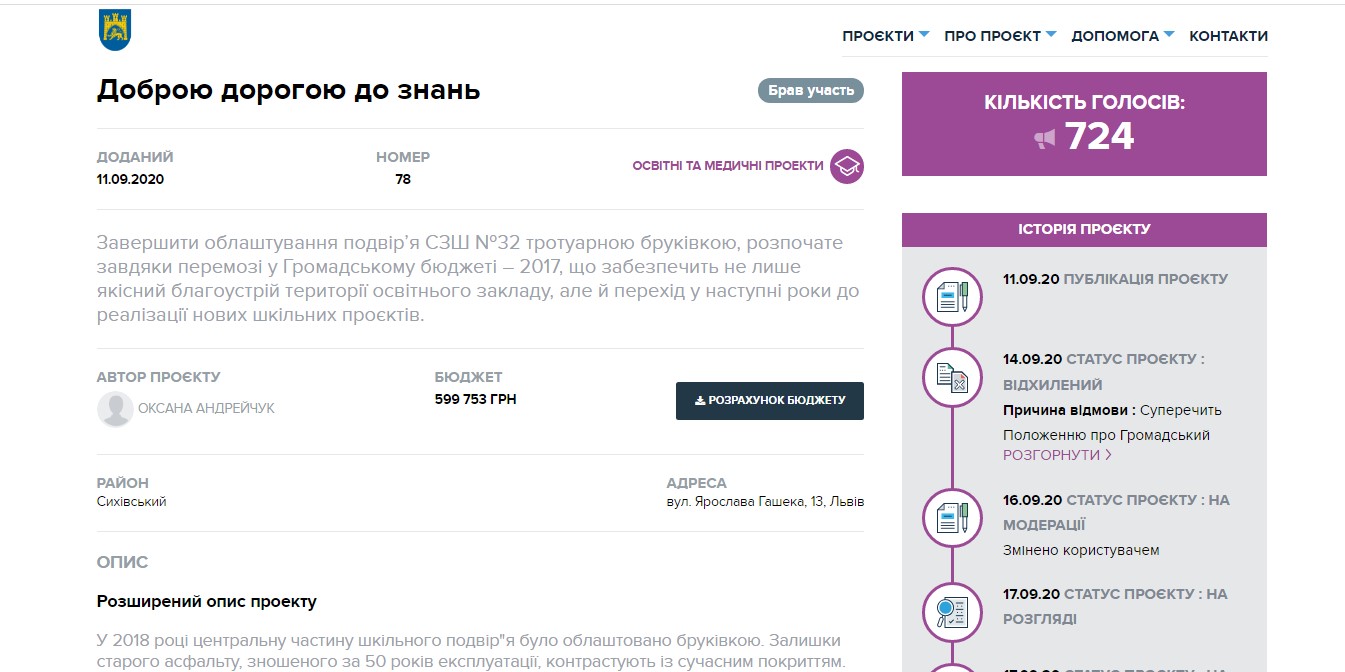Click the address вул. Ярослава Гашека, 13
Image resolution: width=1345 pixels, height=672 pixels.
[x=765, y=502]
